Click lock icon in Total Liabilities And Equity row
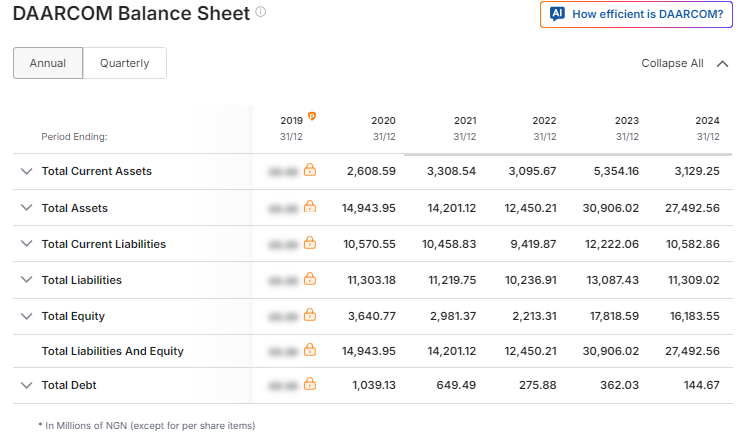The width and height of the screenshot is (742, 436). (310, 349)
